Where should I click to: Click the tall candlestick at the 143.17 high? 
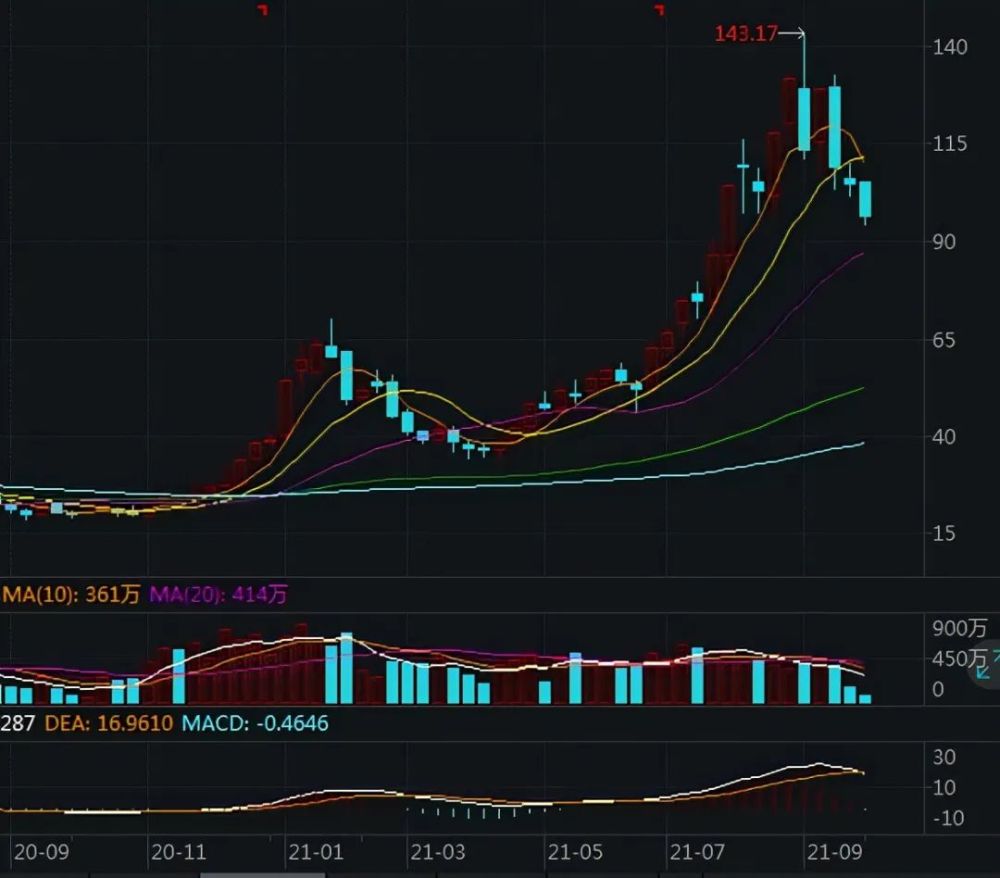tap(804, 96)
